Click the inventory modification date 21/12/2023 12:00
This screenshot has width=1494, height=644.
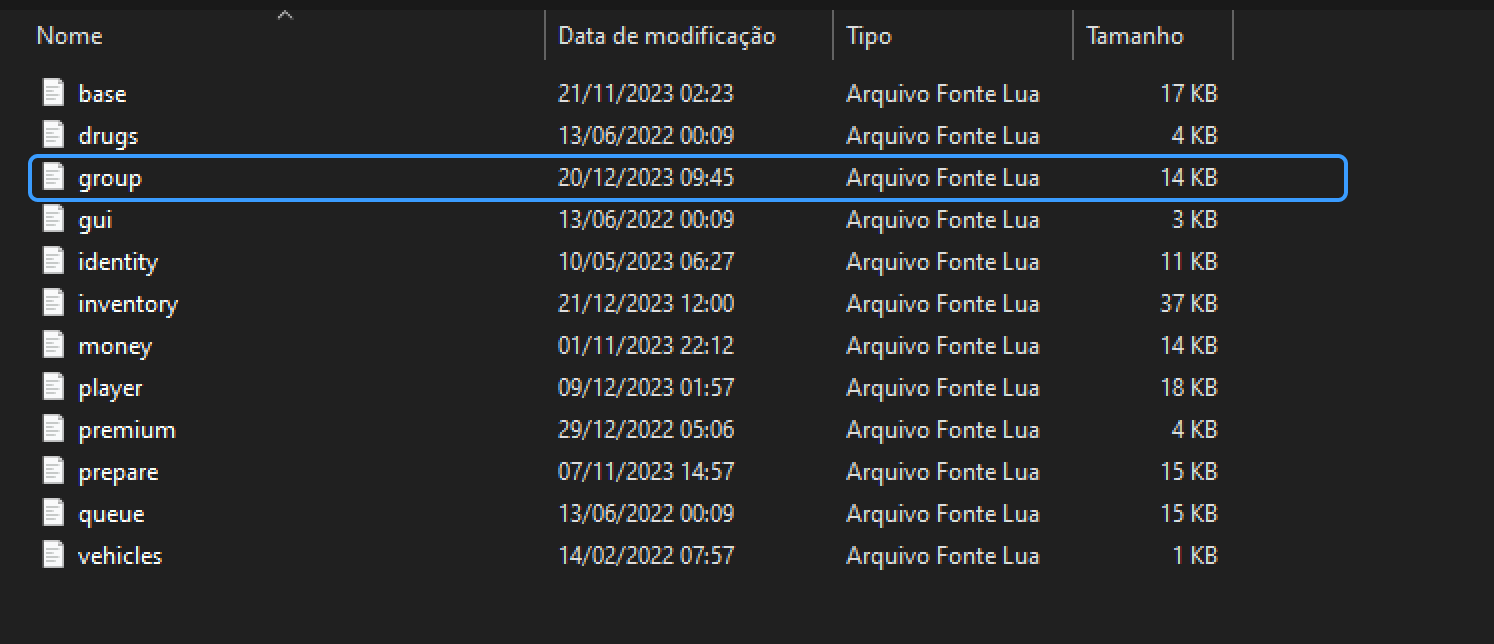[x=645, y=304]
